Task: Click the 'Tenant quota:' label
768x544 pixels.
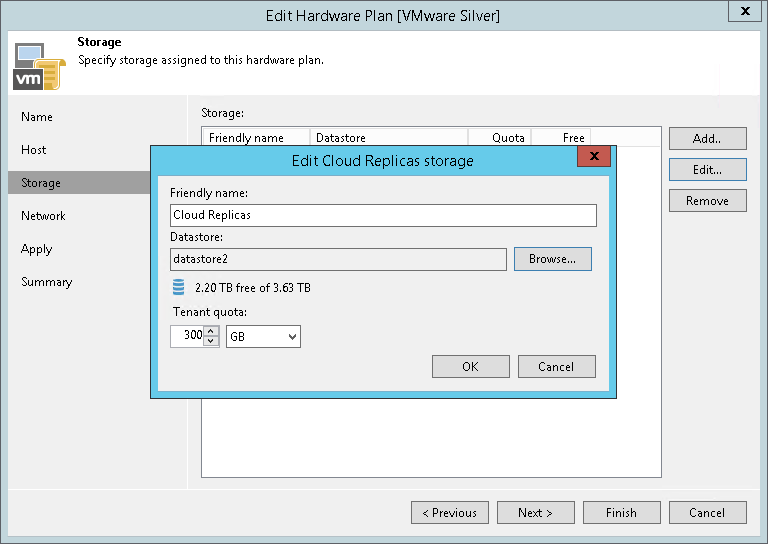Action: (210, 312)
